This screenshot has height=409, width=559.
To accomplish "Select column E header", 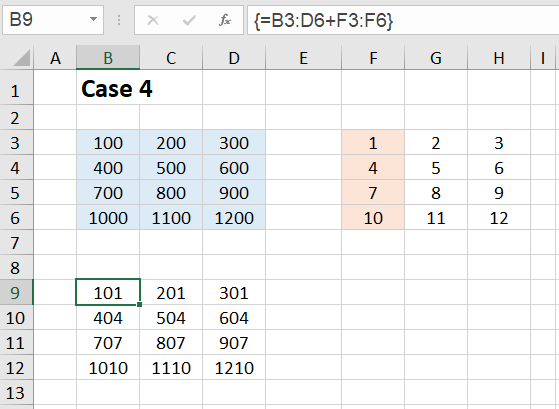I will [x=303, y=58].
